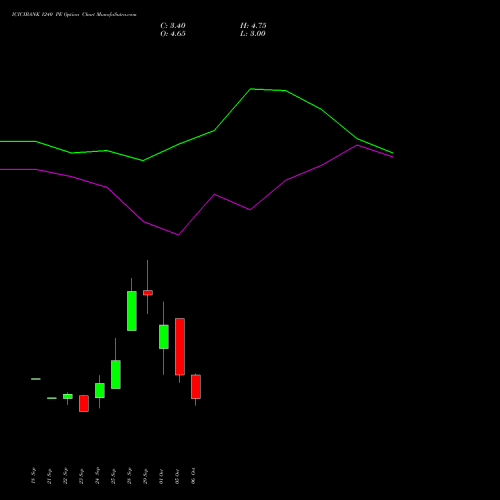Image resolution: width=500 pixels, height=500 pixels.
Task: Select the green candle for 24 Sep
Action: coord(100,390)
